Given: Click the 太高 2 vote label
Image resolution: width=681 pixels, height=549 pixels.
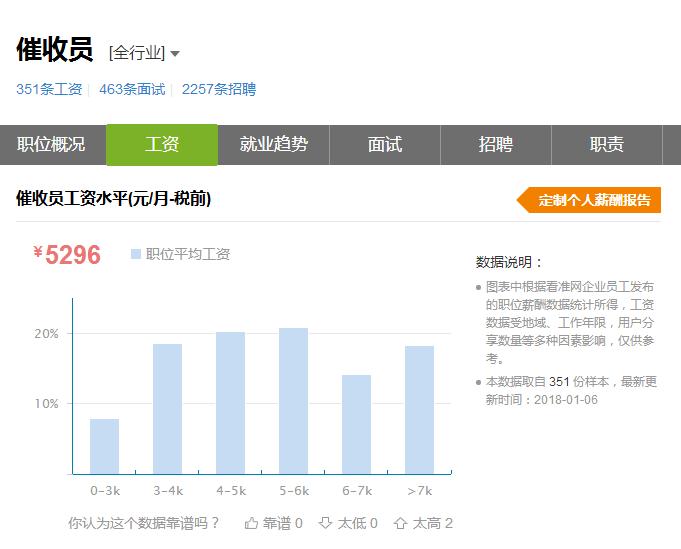Looking at the screenshot, I should (x=433, y=523).
